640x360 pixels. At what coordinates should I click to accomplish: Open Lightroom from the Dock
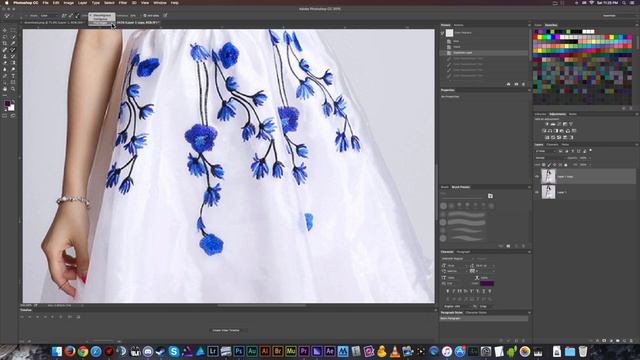pos(213,351)
